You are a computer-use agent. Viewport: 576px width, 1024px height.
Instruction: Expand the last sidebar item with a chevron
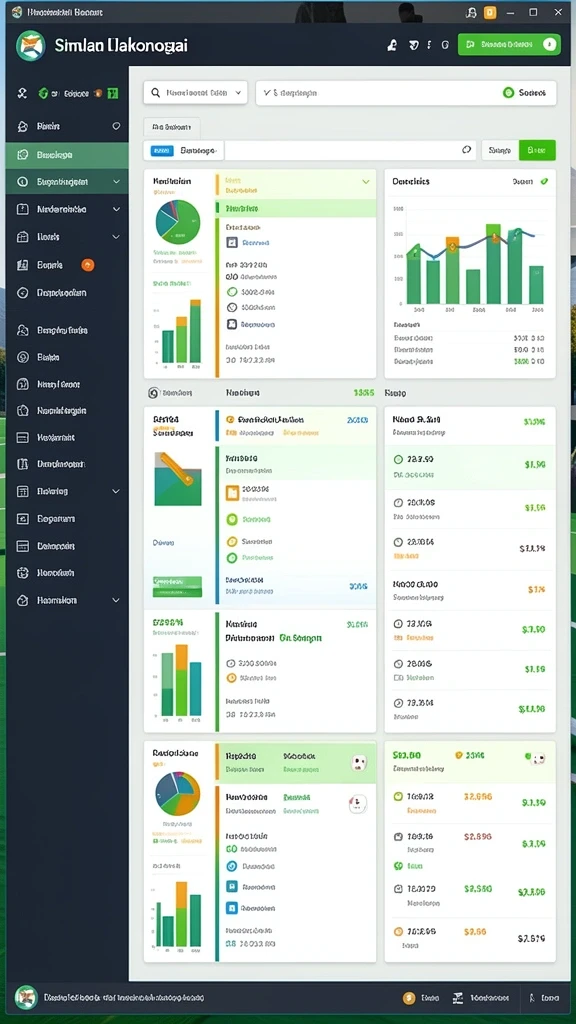point(67,600)
